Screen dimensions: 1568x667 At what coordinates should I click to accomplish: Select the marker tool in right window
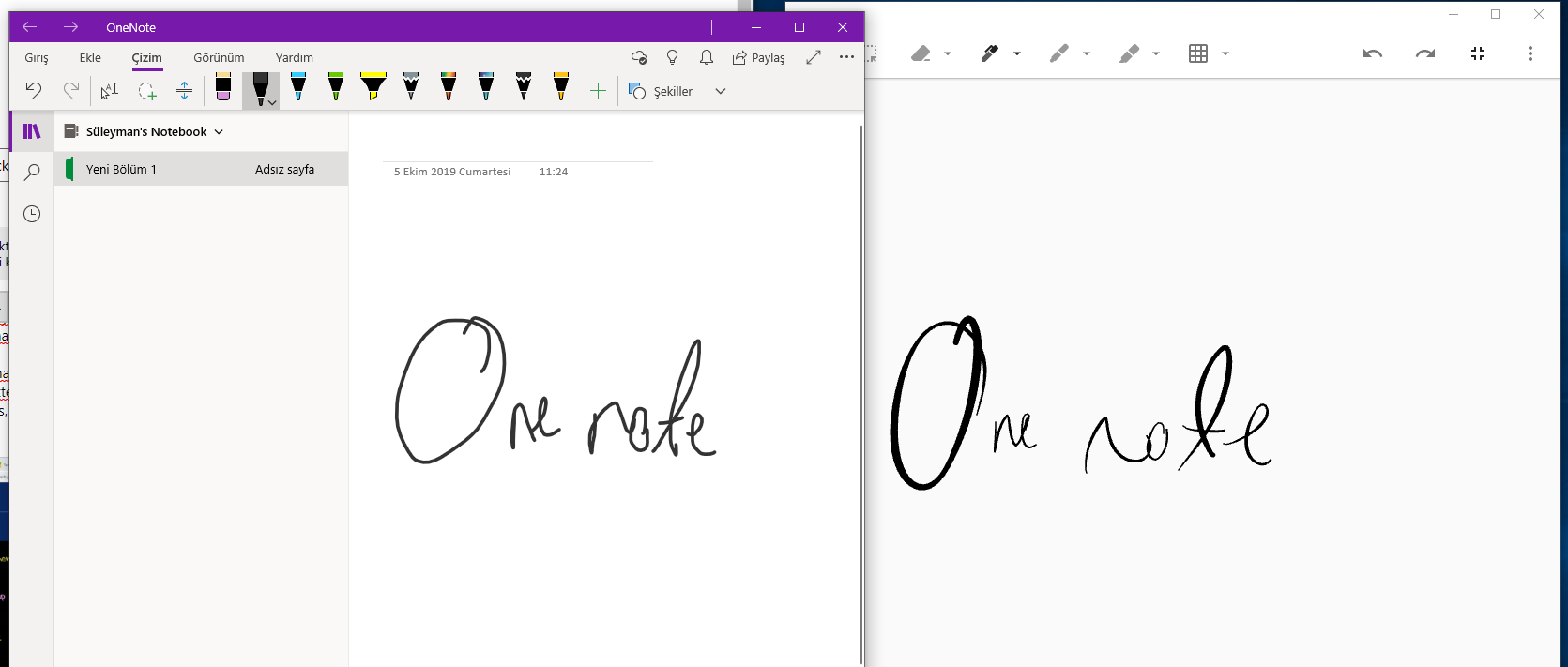tap(1058, 53)
